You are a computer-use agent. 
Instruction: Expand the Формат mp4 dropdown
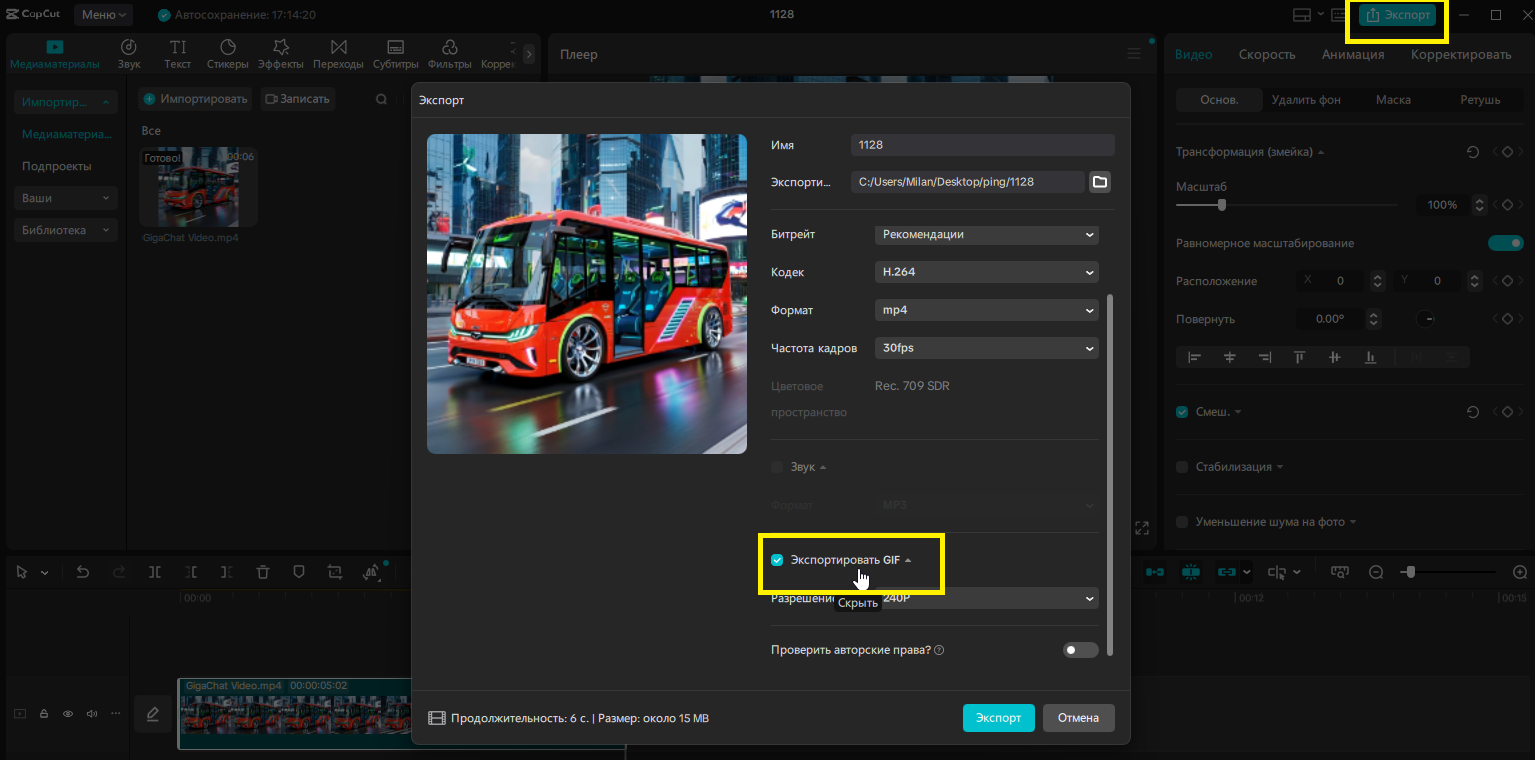coord(986,310)
